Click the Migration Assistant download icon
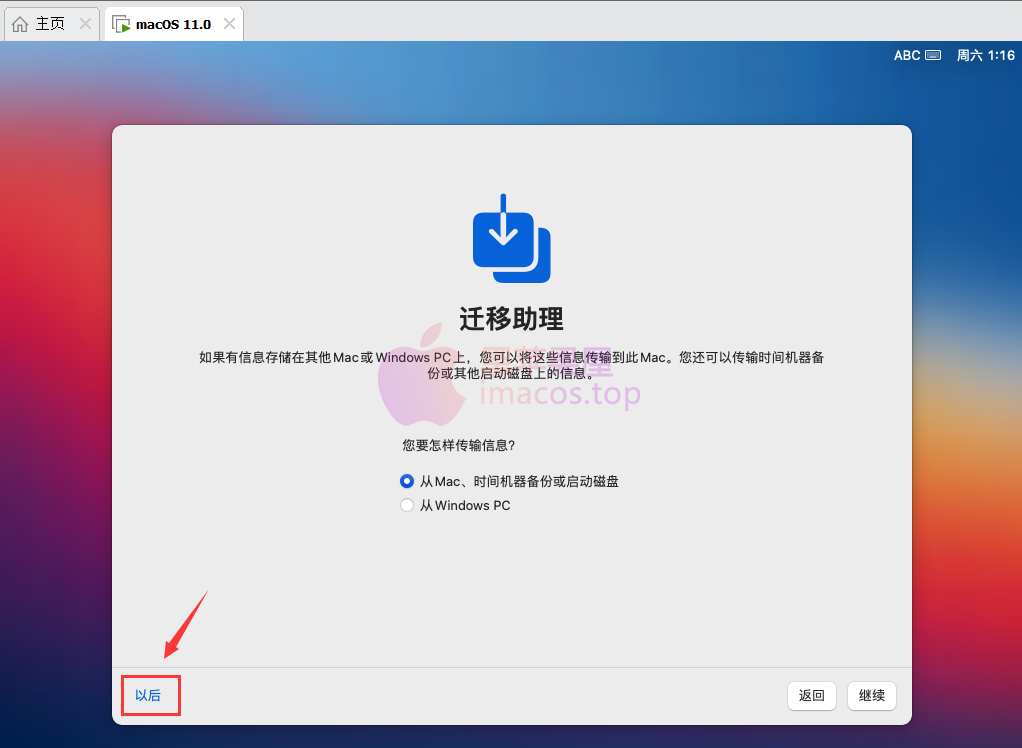 tap(512, 238)
